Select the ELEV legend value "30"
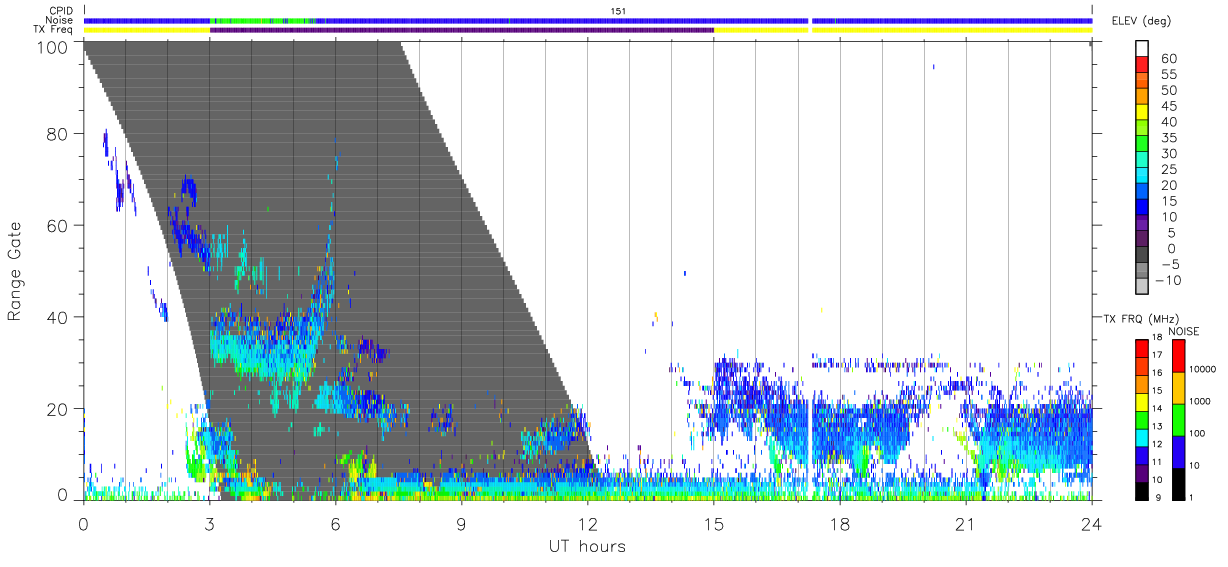1228x567 pixels. coord(1168,153)
